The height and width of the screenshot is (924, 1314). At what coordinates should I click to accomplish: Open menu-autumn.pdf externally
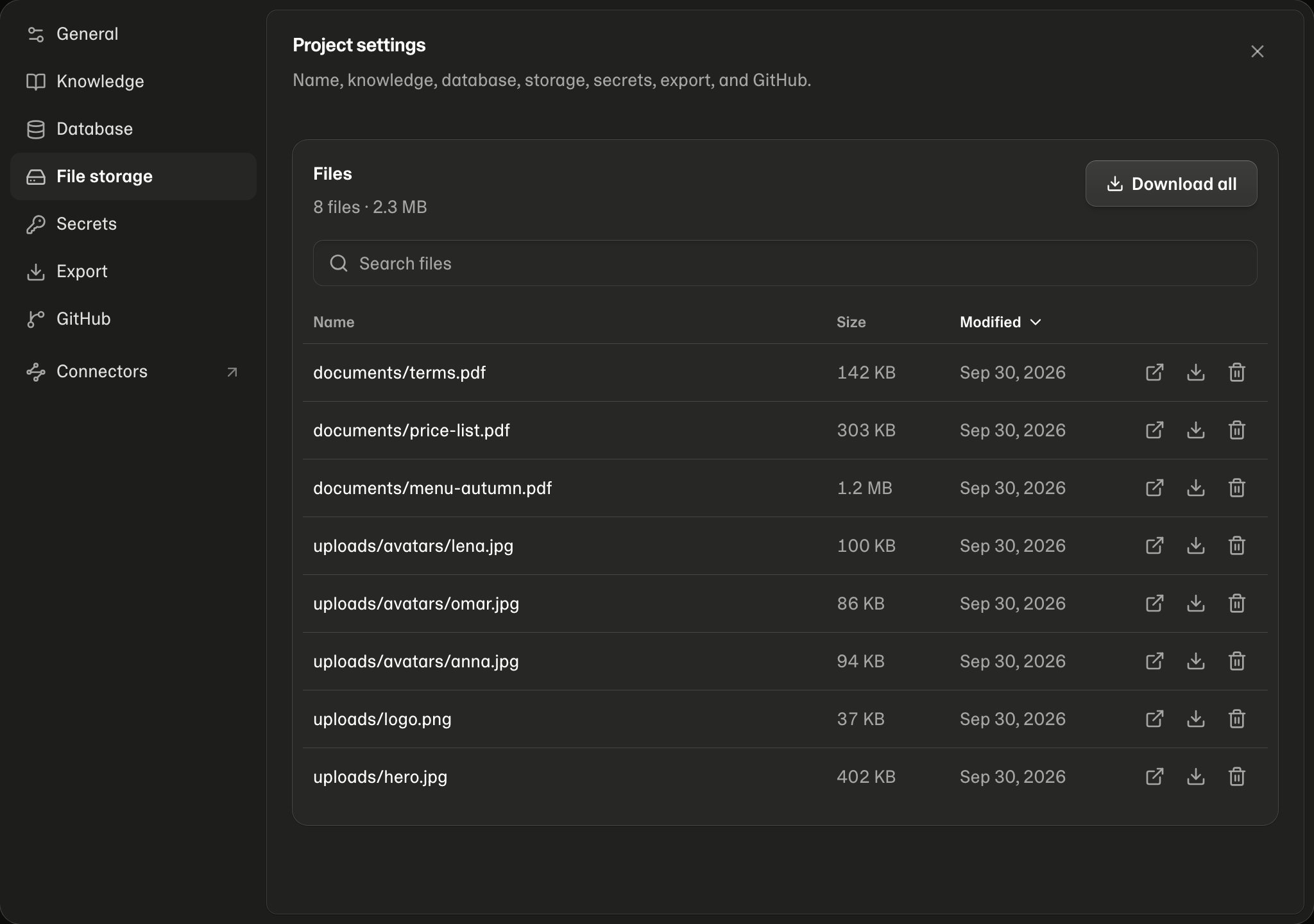[1154, 488]
